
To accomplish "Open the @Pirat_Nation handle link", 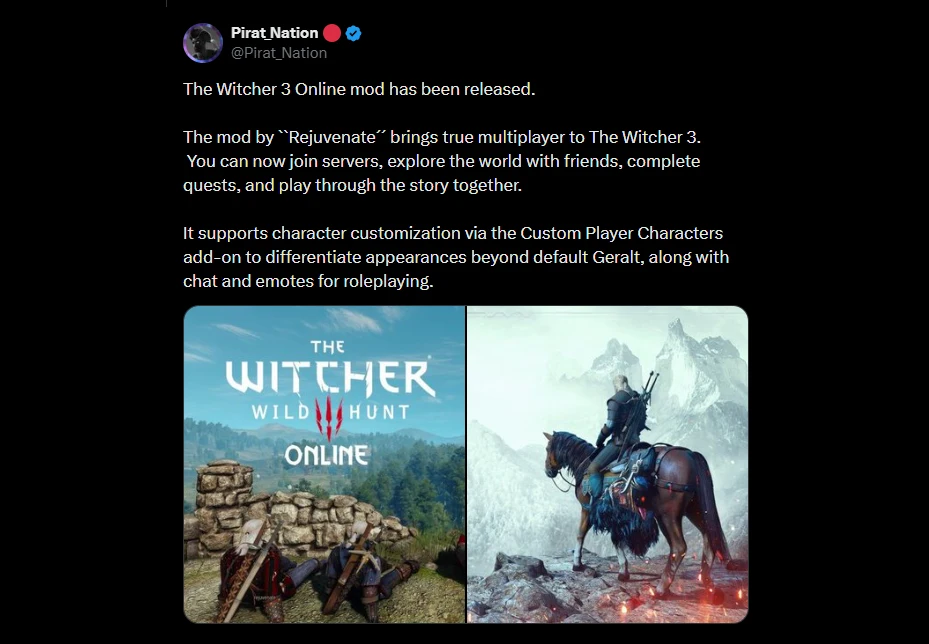I will coord(279,53).
